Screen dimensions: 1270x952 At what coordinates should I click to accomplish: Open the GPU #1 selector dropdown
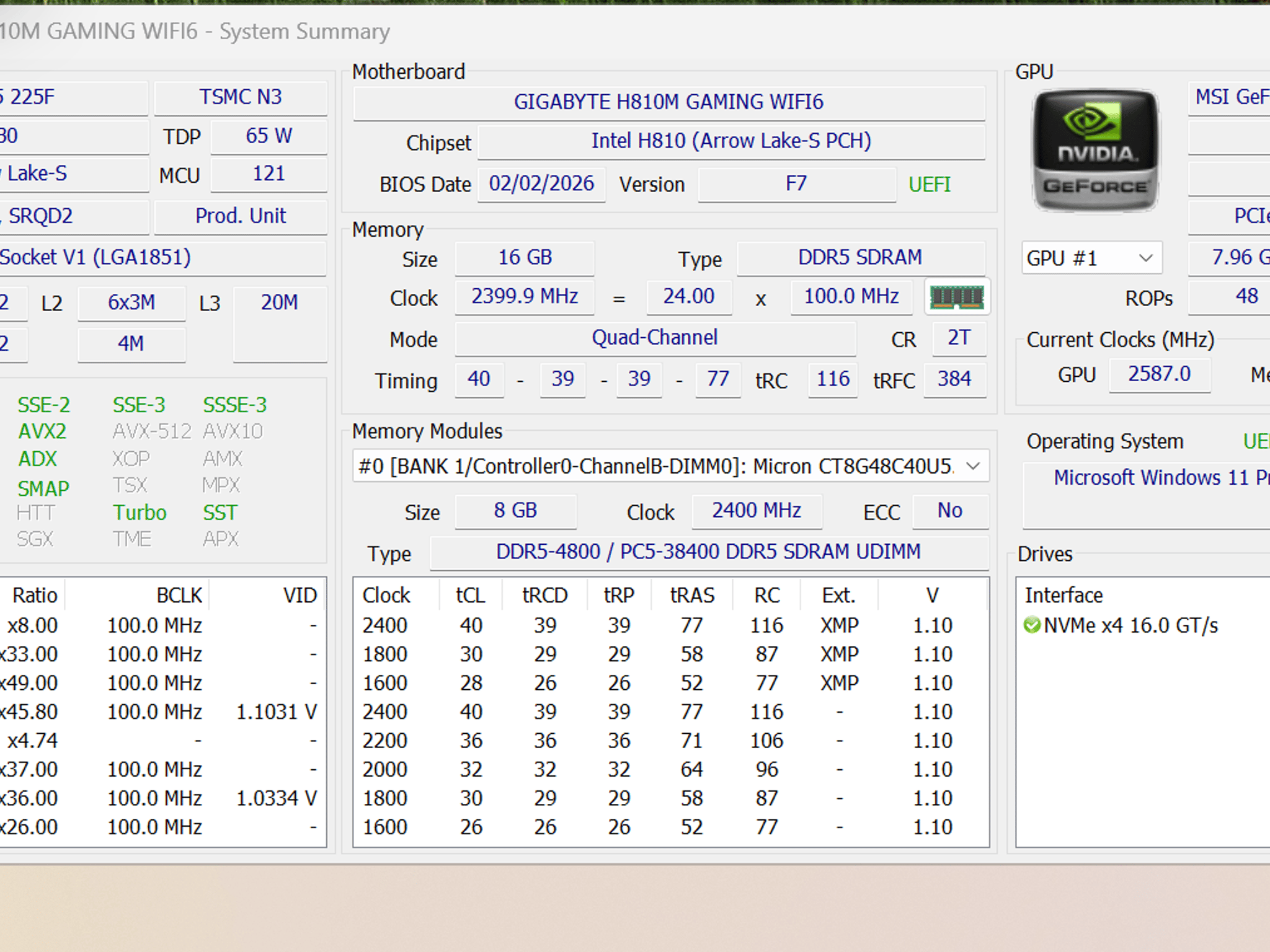1091,258
